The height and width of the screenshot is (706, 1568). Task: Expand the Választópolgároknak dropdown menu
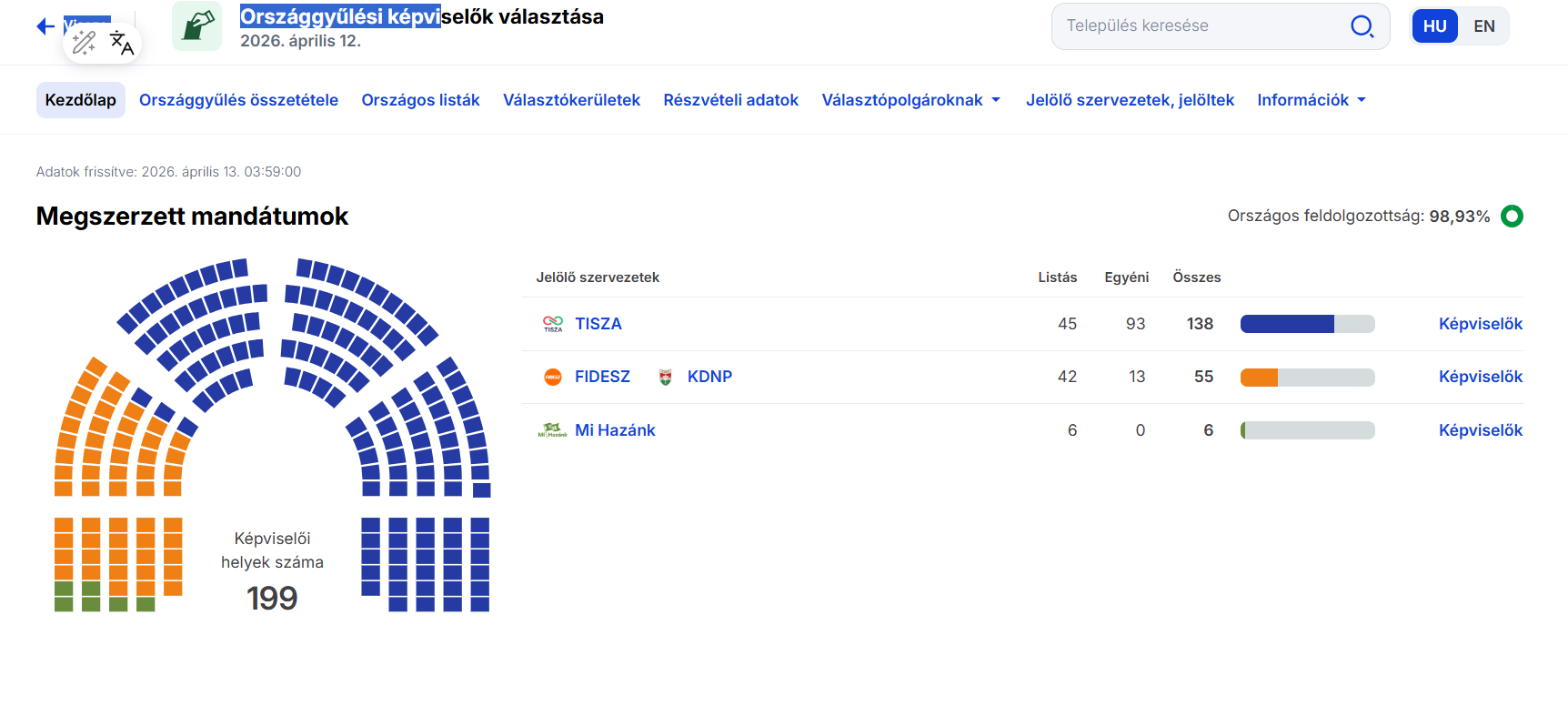click(910, 100)
